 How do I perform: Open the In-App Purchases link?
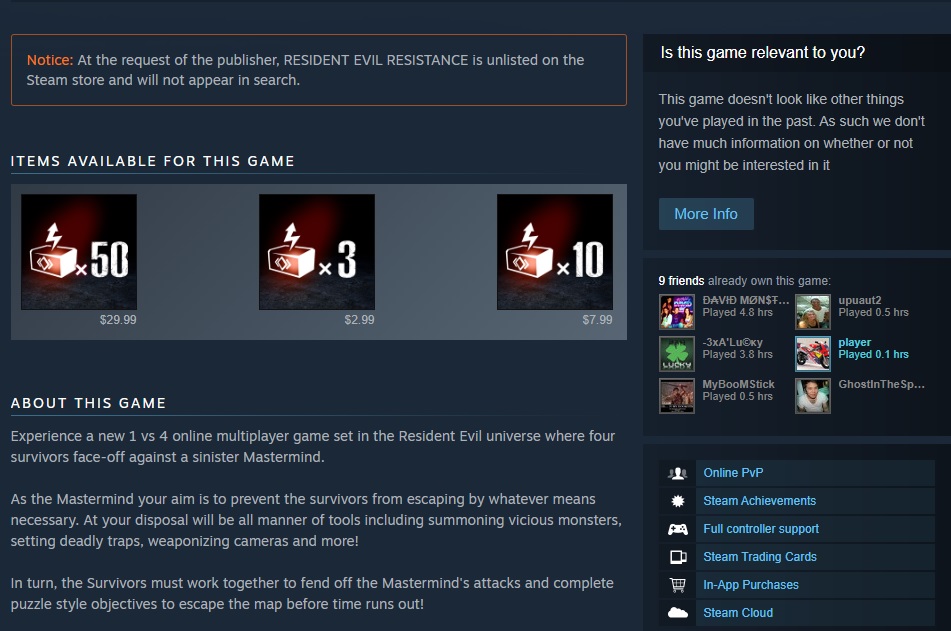pos(751,584)
